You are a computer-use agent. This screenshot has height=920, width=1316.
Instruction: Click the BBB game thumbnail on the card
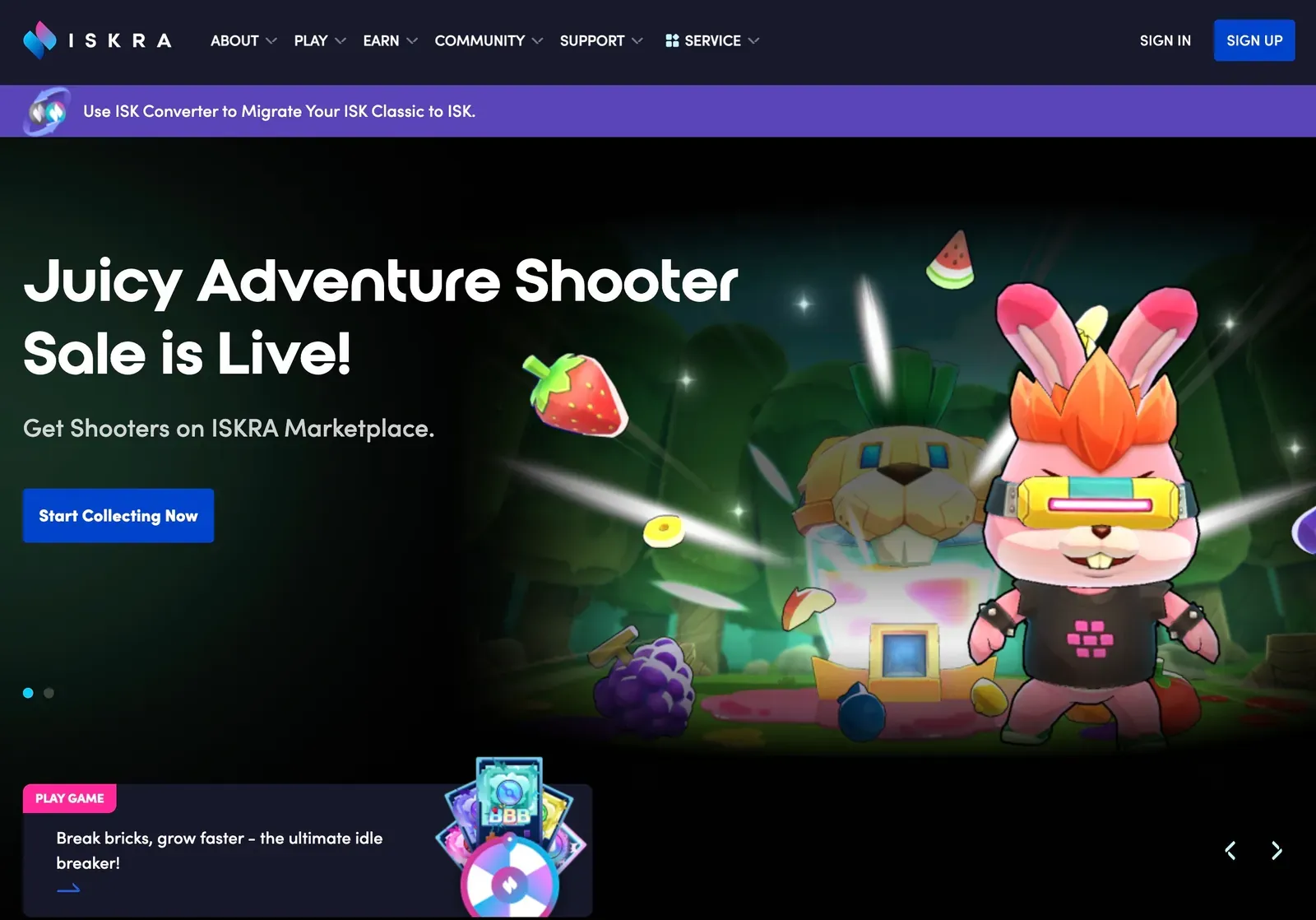(x=512, y=835)
